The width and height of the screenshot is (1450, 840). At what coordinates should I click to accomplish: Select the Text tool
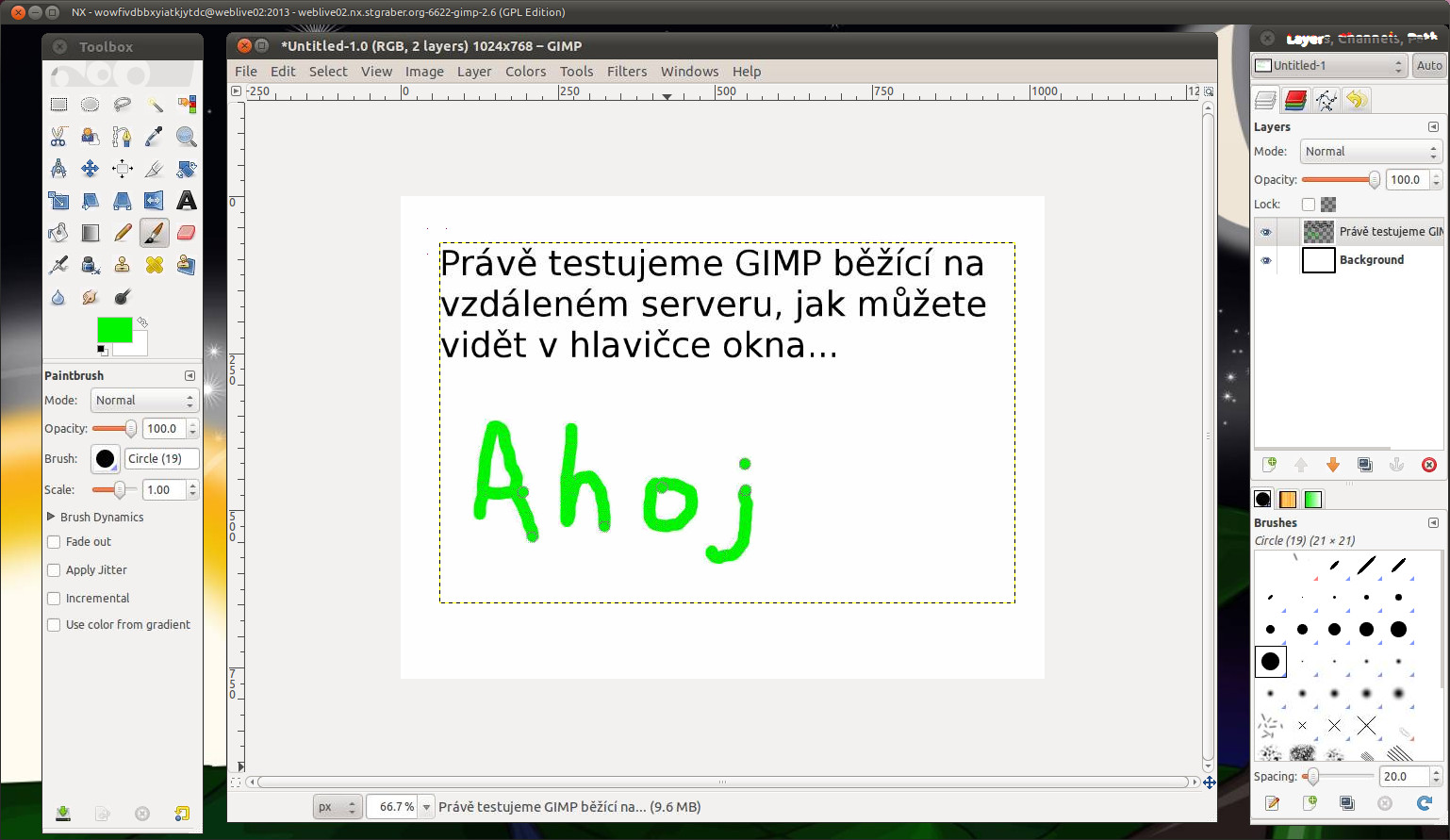point(187,201)
